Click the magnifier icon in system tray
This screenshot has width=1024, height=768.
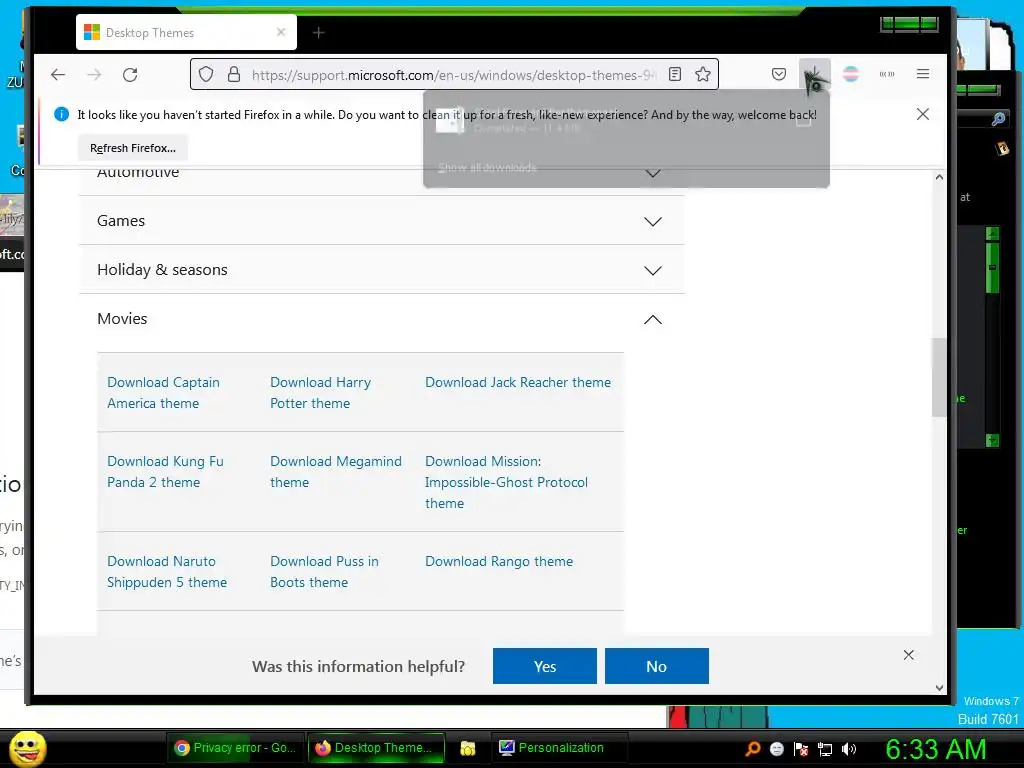pyautogui.click(x=753, y=749)
